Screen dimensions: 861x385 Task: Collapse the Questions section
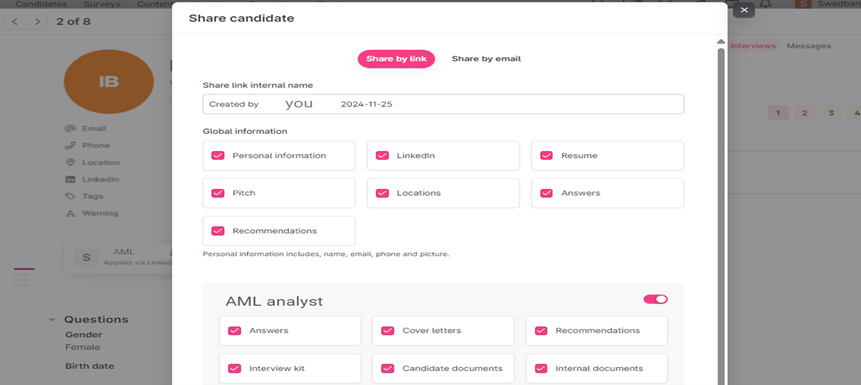pyautogui.click(x=52, y=320)
